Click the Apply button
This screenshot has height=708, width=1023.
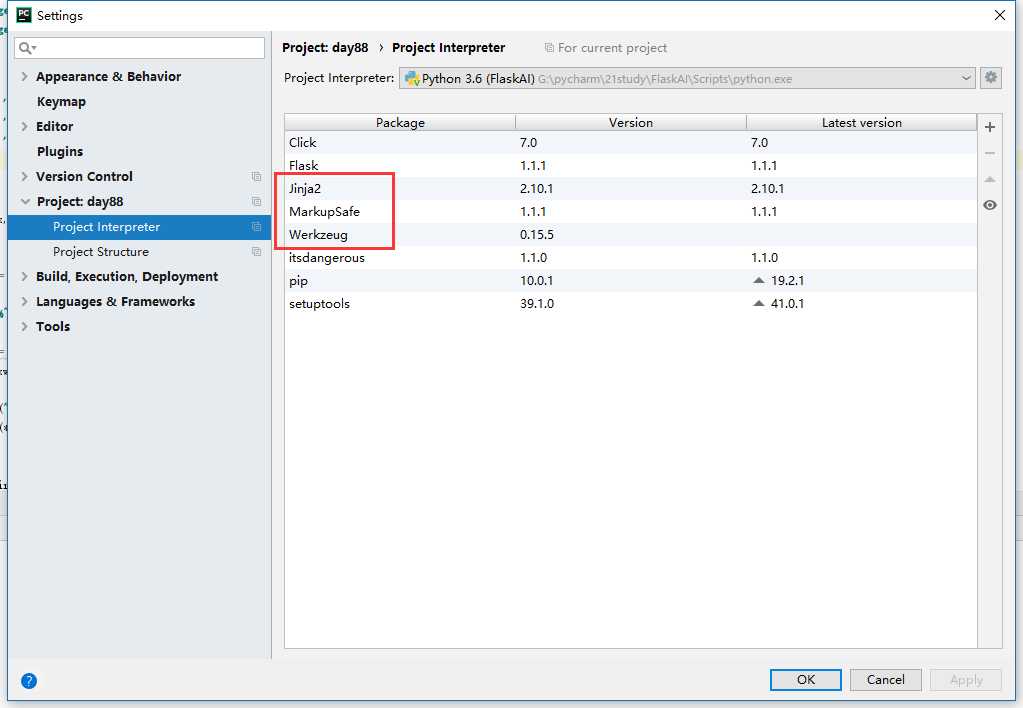pos(966,679)
